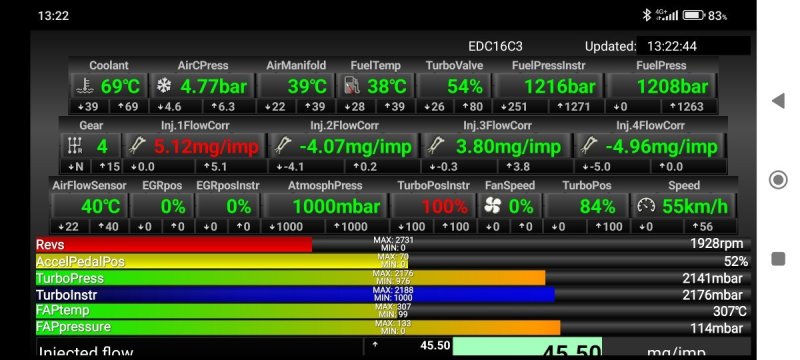
Task: Select the FAPpressure gradient bar
Action: point(298,327)
